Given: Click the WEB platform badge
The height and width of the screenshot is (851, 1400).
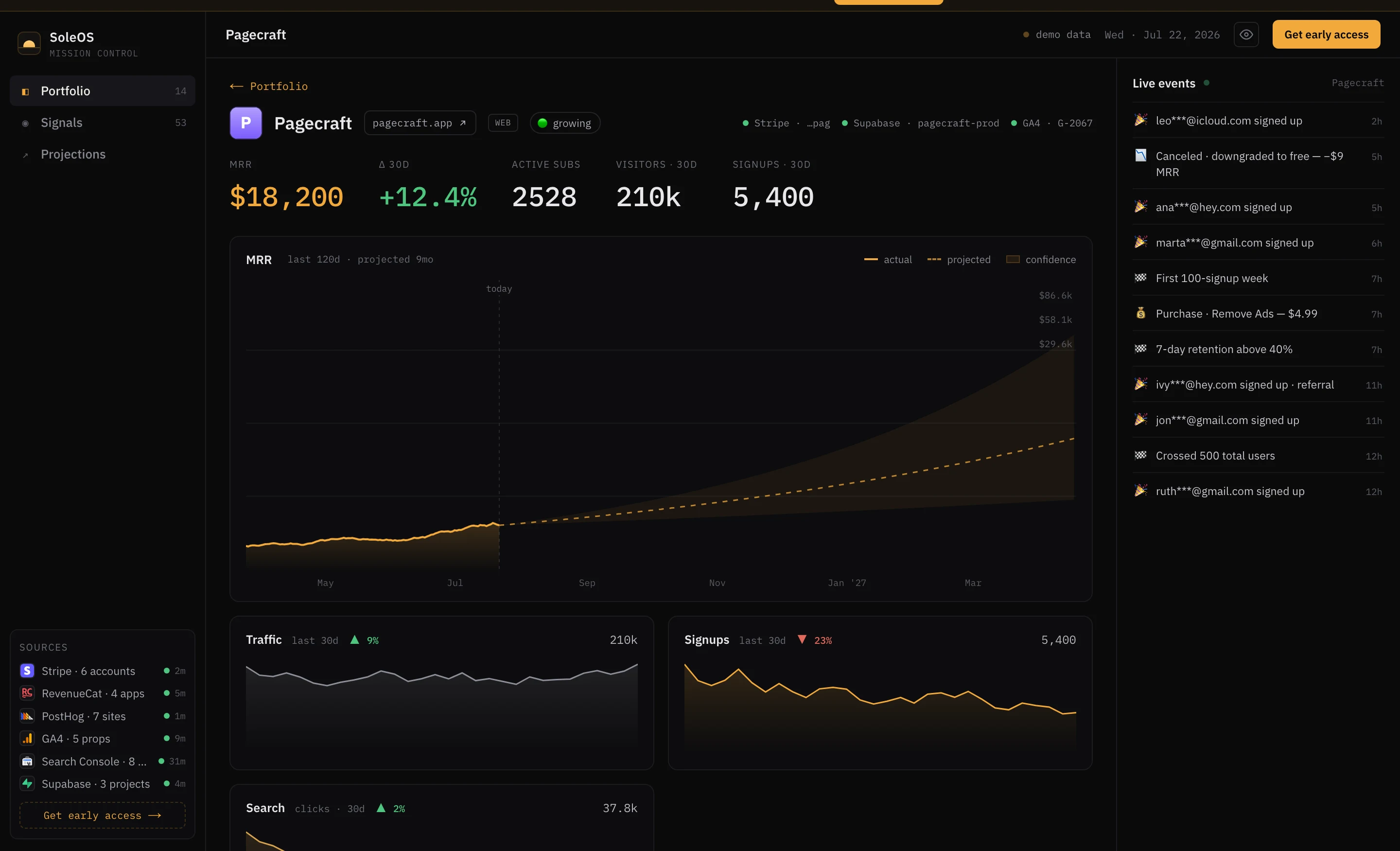Looking at the screenshot, I should (503, 123).
